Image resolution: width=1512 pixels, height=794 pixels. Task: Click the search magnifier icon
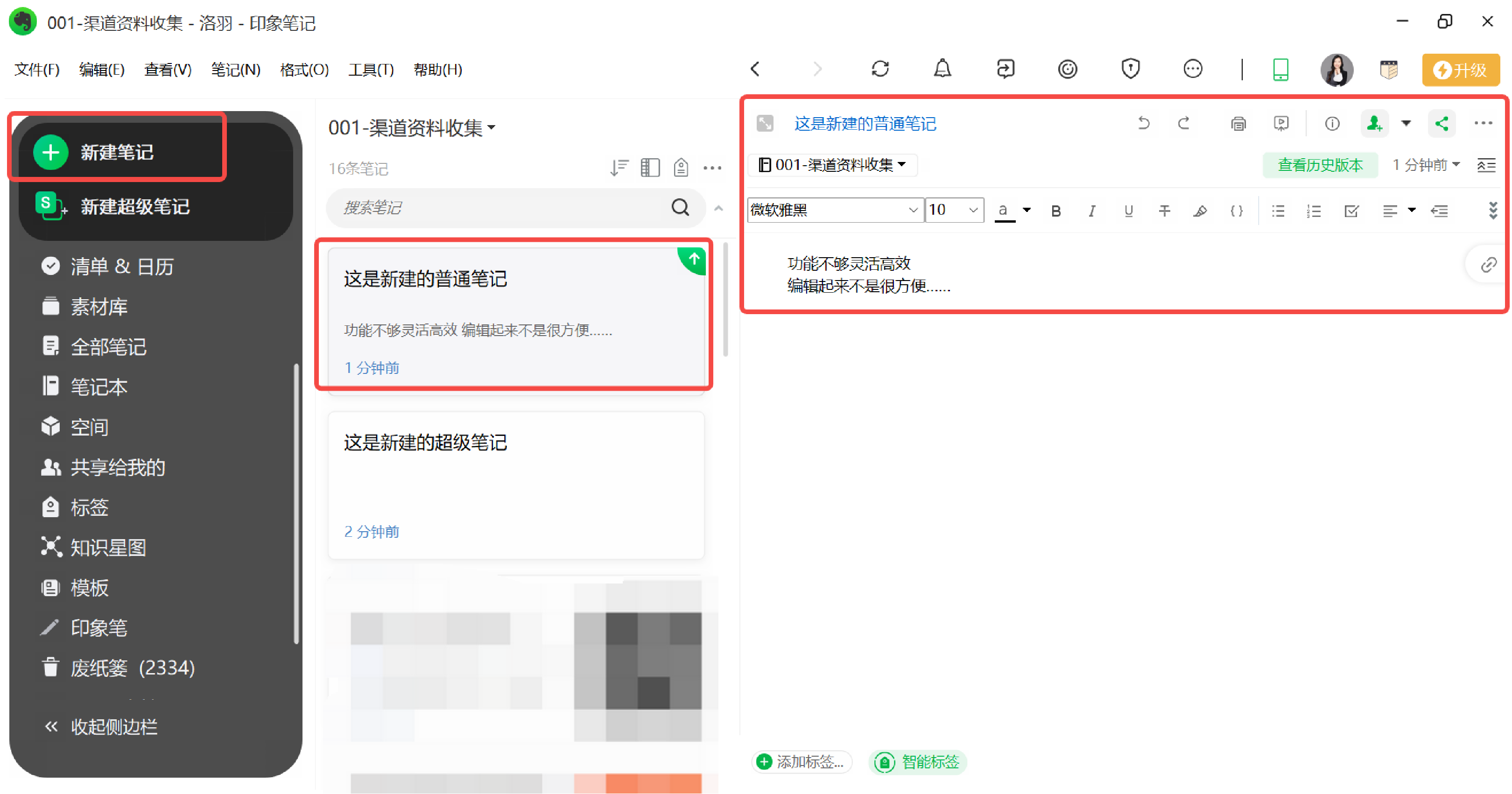click(680, 207)
